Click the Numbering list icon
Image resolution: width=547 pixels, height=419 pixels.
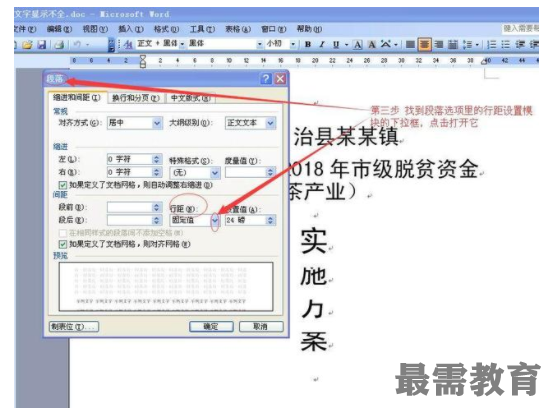point(492,45)
